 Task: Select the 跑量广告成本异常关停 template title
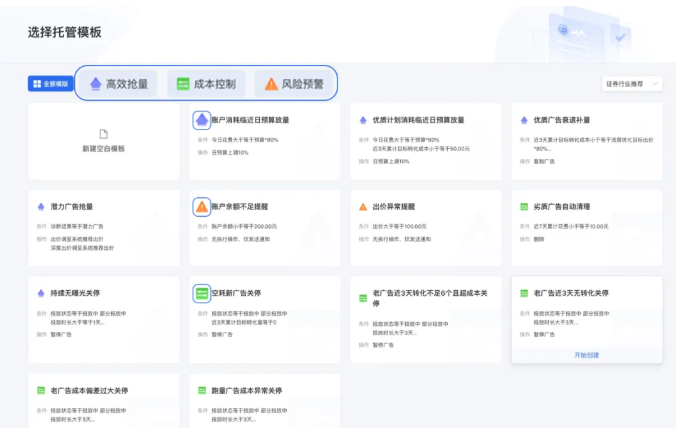(247, 390)
